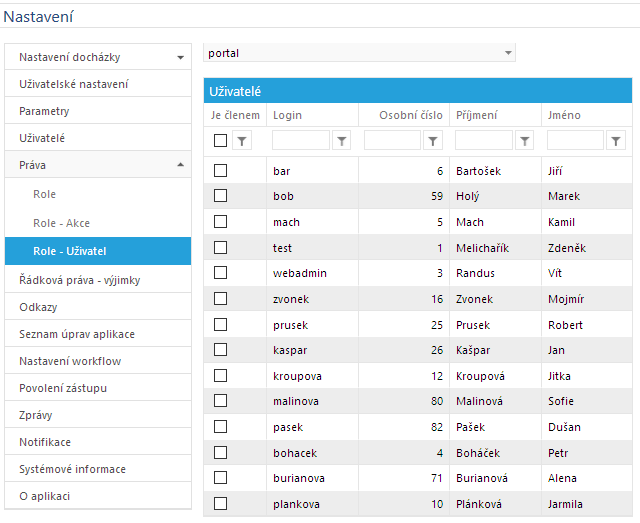Expand Nastavení docházky menu section
The image size is (640, 523).
(98, 57)
